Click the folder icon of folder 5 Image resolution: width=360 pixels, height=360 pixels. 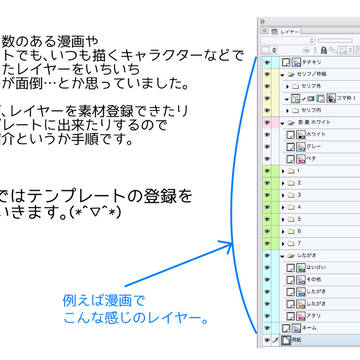(x=292, y=219)
